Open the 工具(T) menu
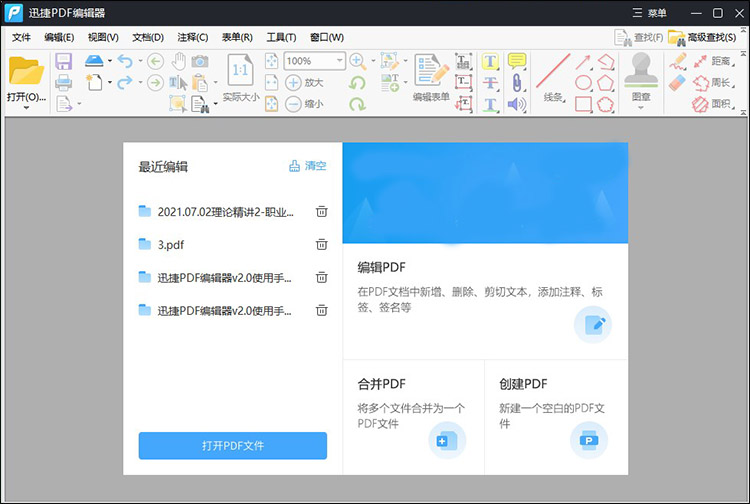The width and height of the screenshot is (750, 504). [281, 37]
